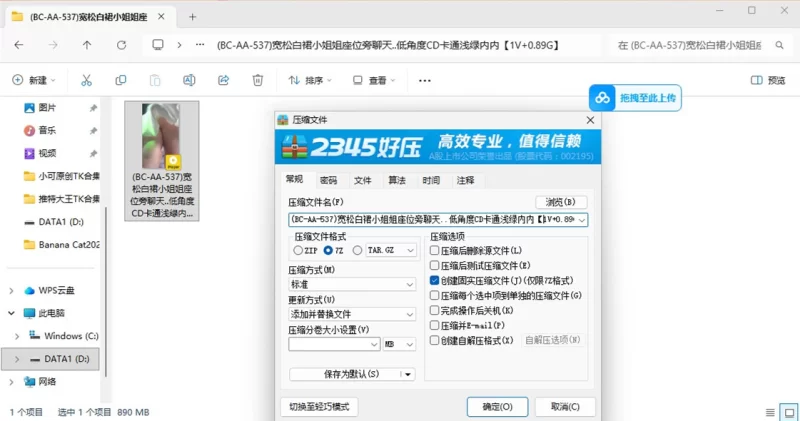Open the 排序 sort menu
The image size is (800, 421).
(x=310, y=80)
